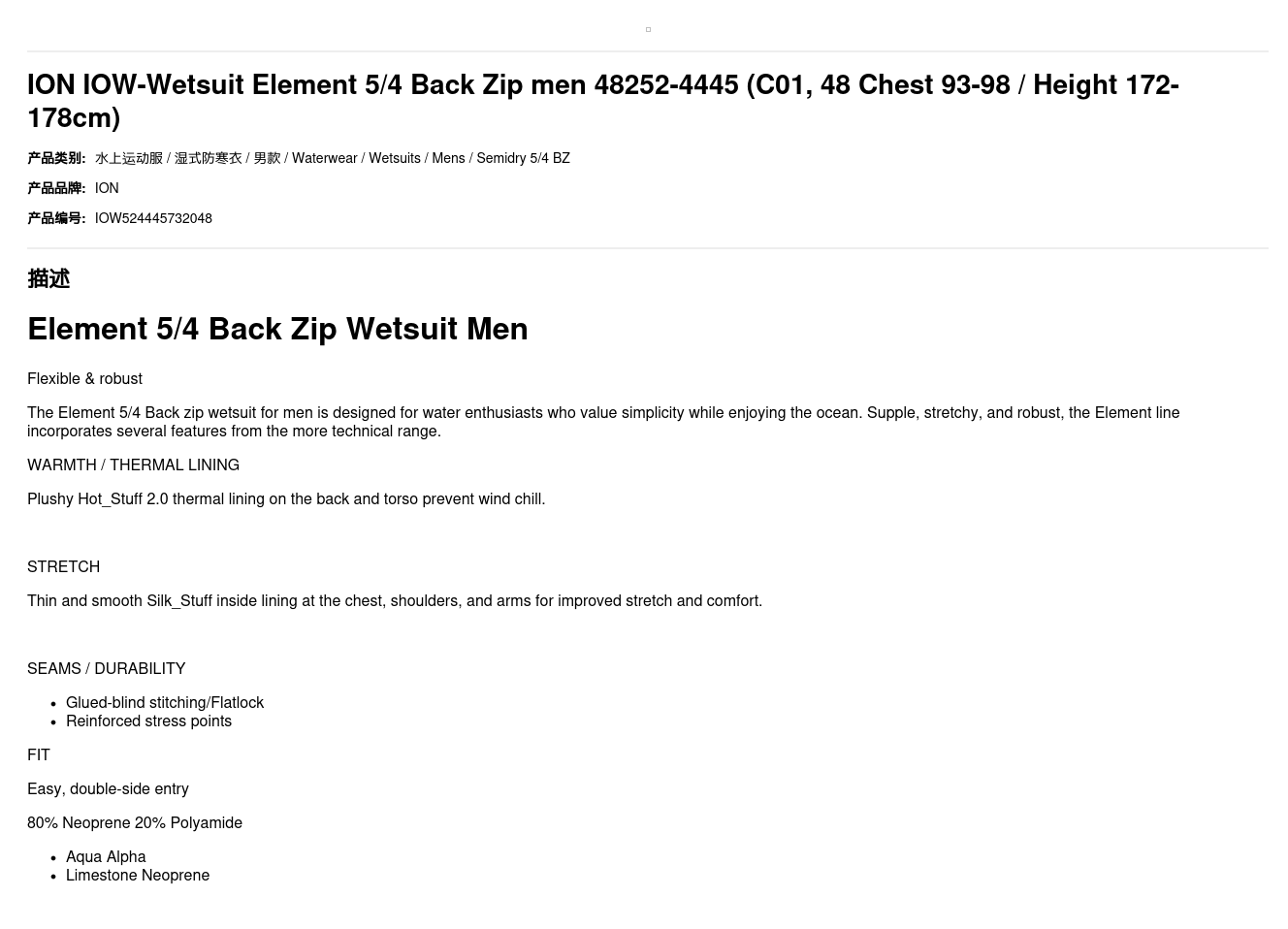This screenshot has width=1288, height=929.
Task: Select the 男款 category breadcrumb
Action: pos(267,158)
